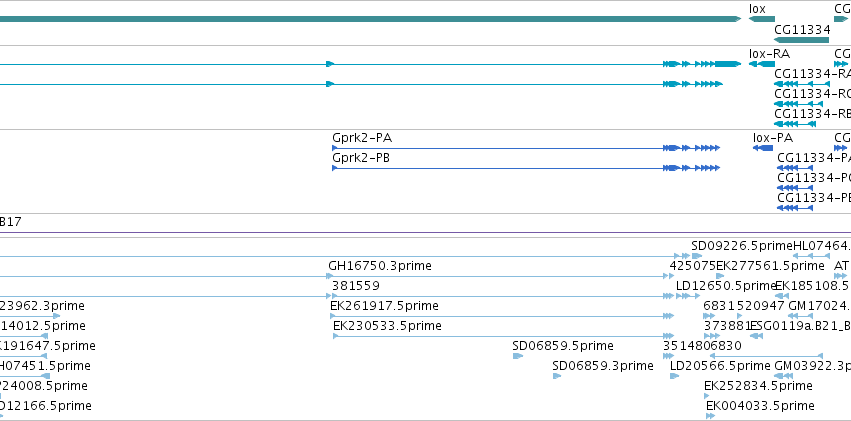Open the Gprk2-PB feature label
This screenshot has width=851, height=421.
[361, 158]
